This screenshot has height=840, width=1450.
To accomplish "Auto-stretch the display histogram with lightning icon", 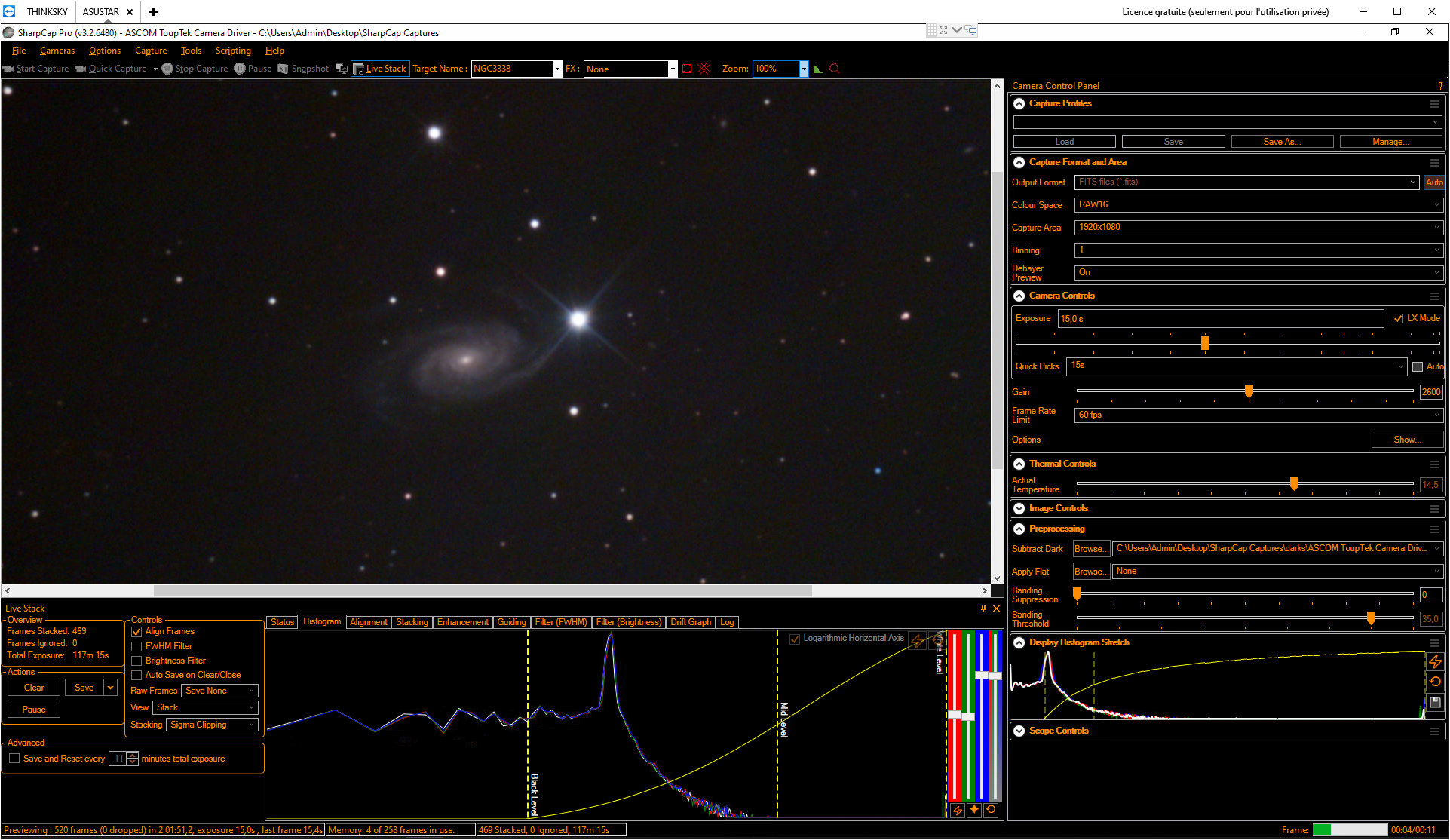I will coord(1435,662).
